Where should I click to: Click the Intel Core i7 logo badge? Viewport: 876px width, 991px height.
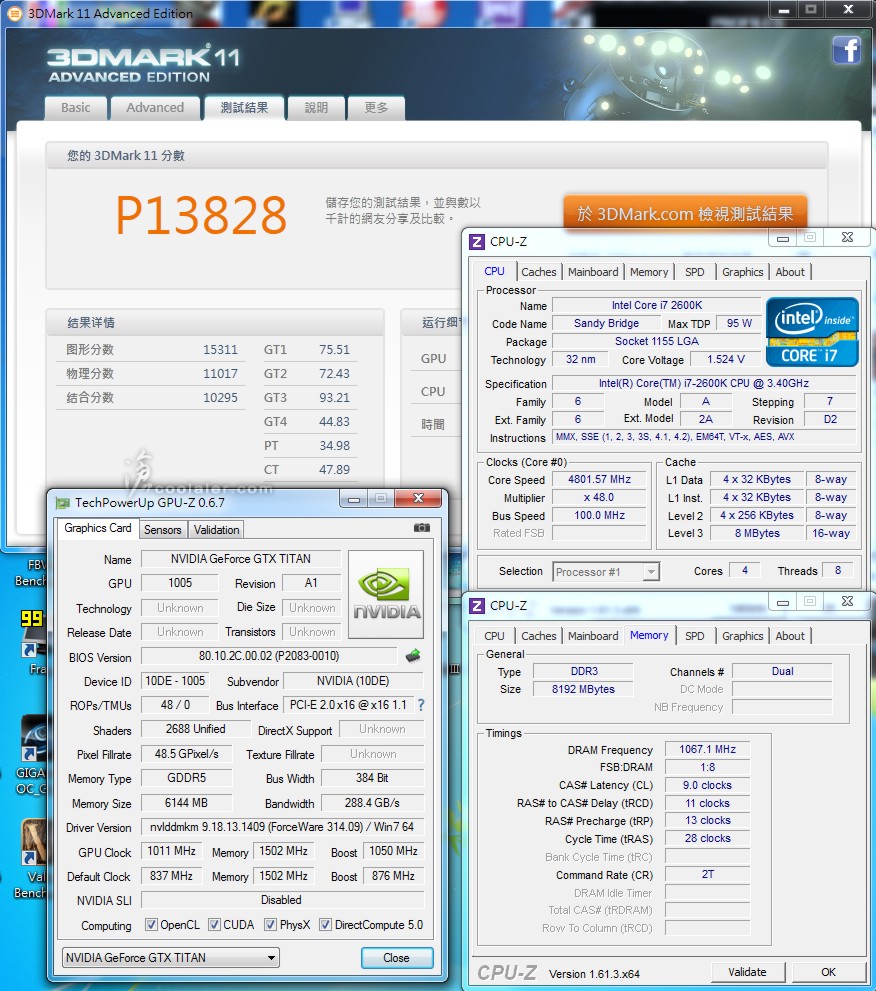[812, 332]
